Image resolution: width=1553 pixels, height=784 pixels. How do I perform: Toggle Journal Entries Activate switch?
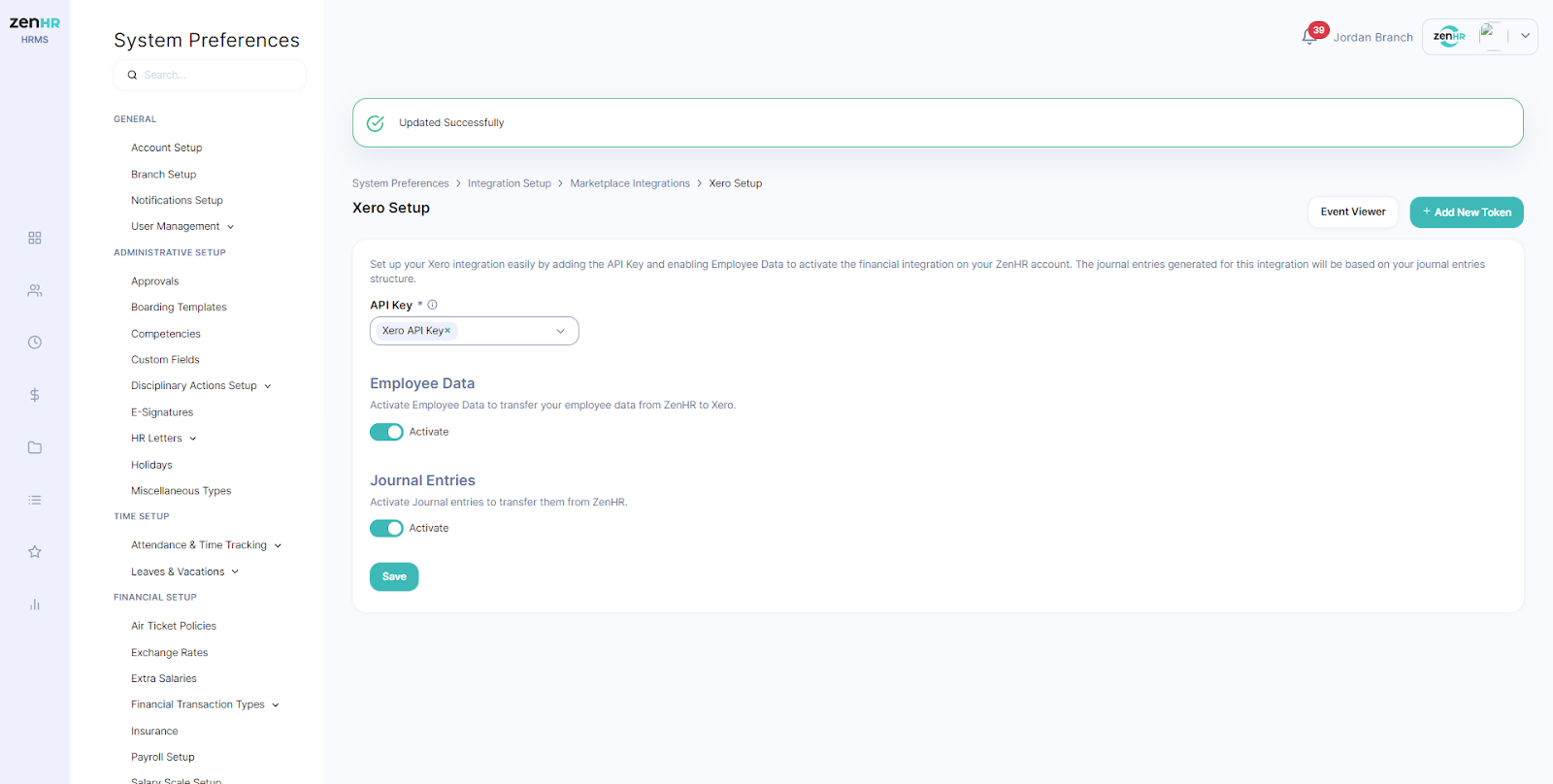386,528
